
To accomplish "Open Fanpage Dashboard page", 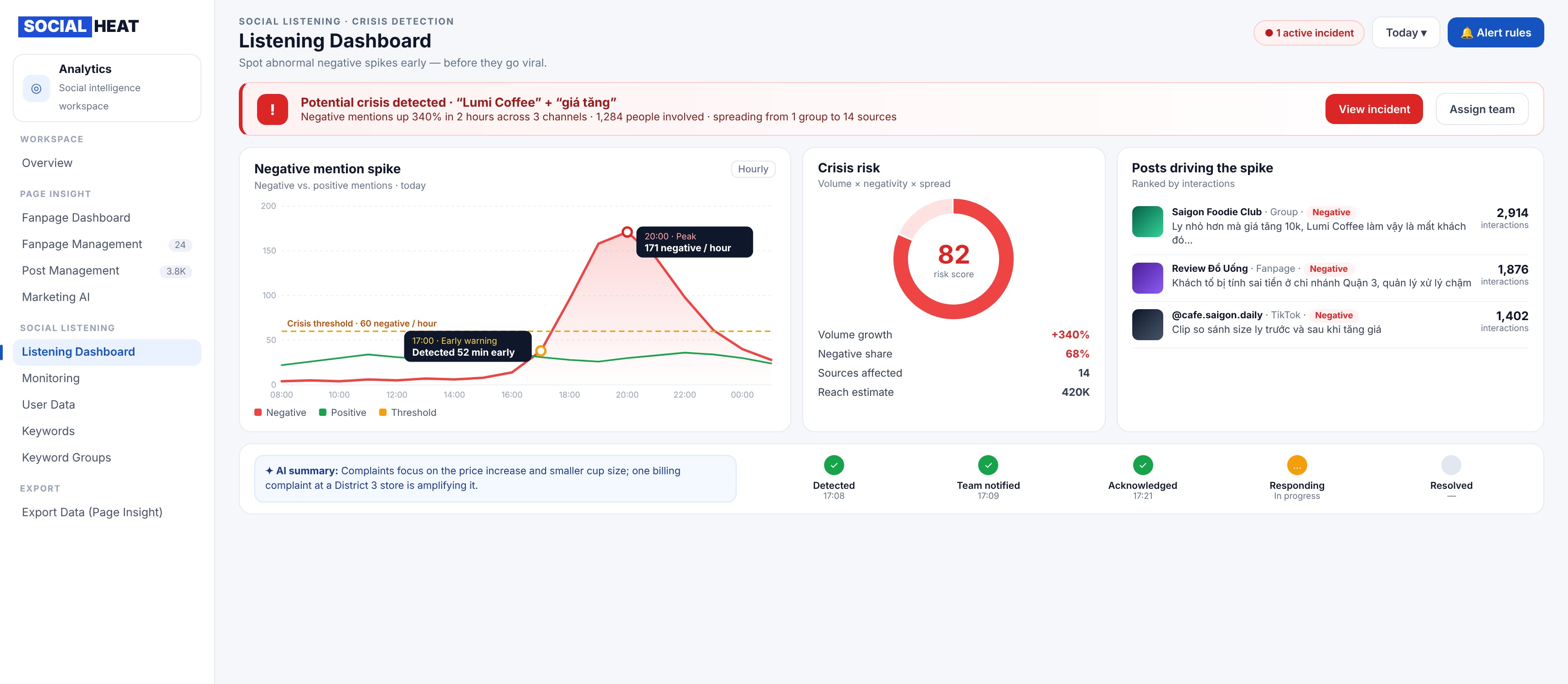I will tap(107, 218).
